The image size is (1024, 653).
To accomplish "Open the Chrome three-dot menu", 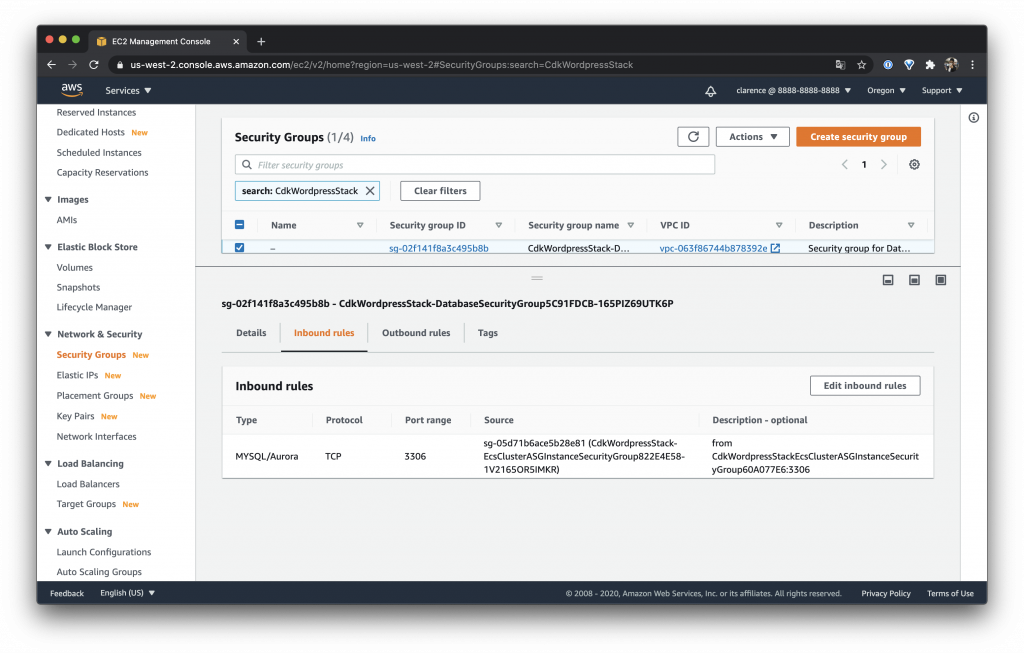I will 972,65.
